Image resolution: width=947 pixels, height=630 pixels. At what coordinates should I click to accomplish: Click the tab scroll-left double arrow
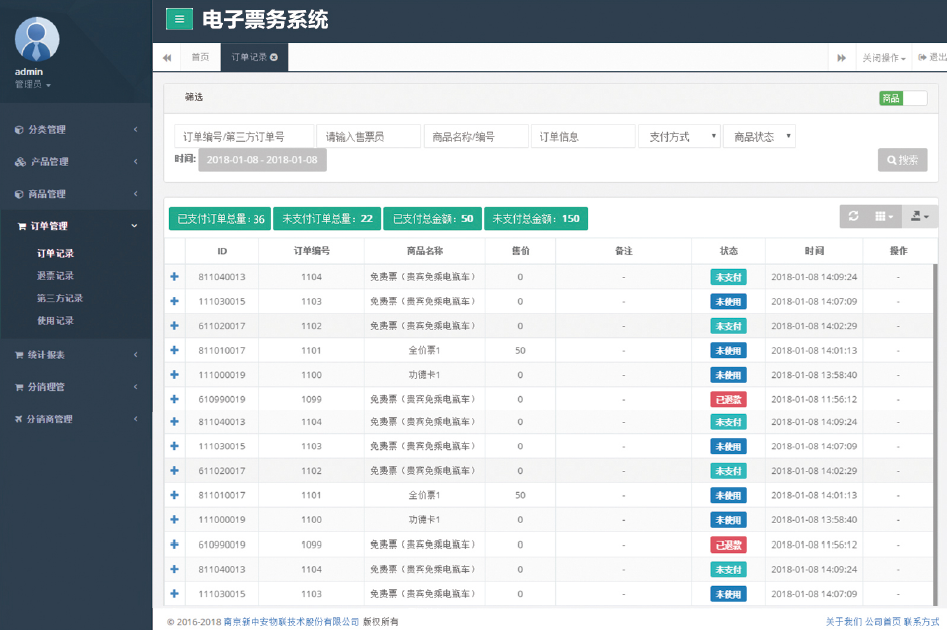pyautogui.click(x=167, y=57)
